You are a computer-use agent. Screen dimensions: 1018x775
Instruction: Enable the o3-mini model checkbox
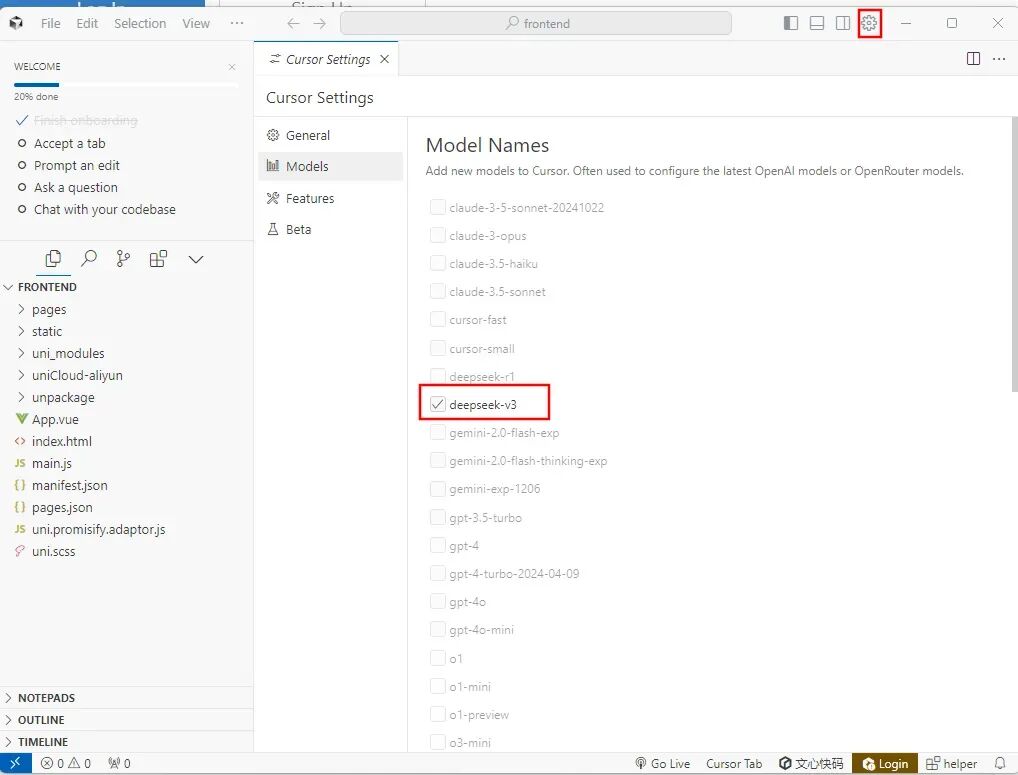pos(438,742)
